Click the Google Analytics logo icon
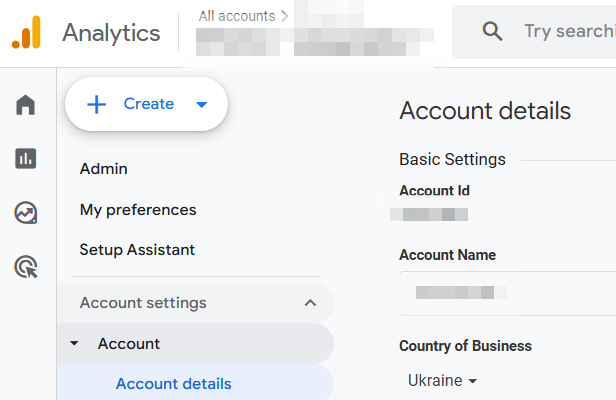This screenshot has width=616, height=400. click(26, 32)
